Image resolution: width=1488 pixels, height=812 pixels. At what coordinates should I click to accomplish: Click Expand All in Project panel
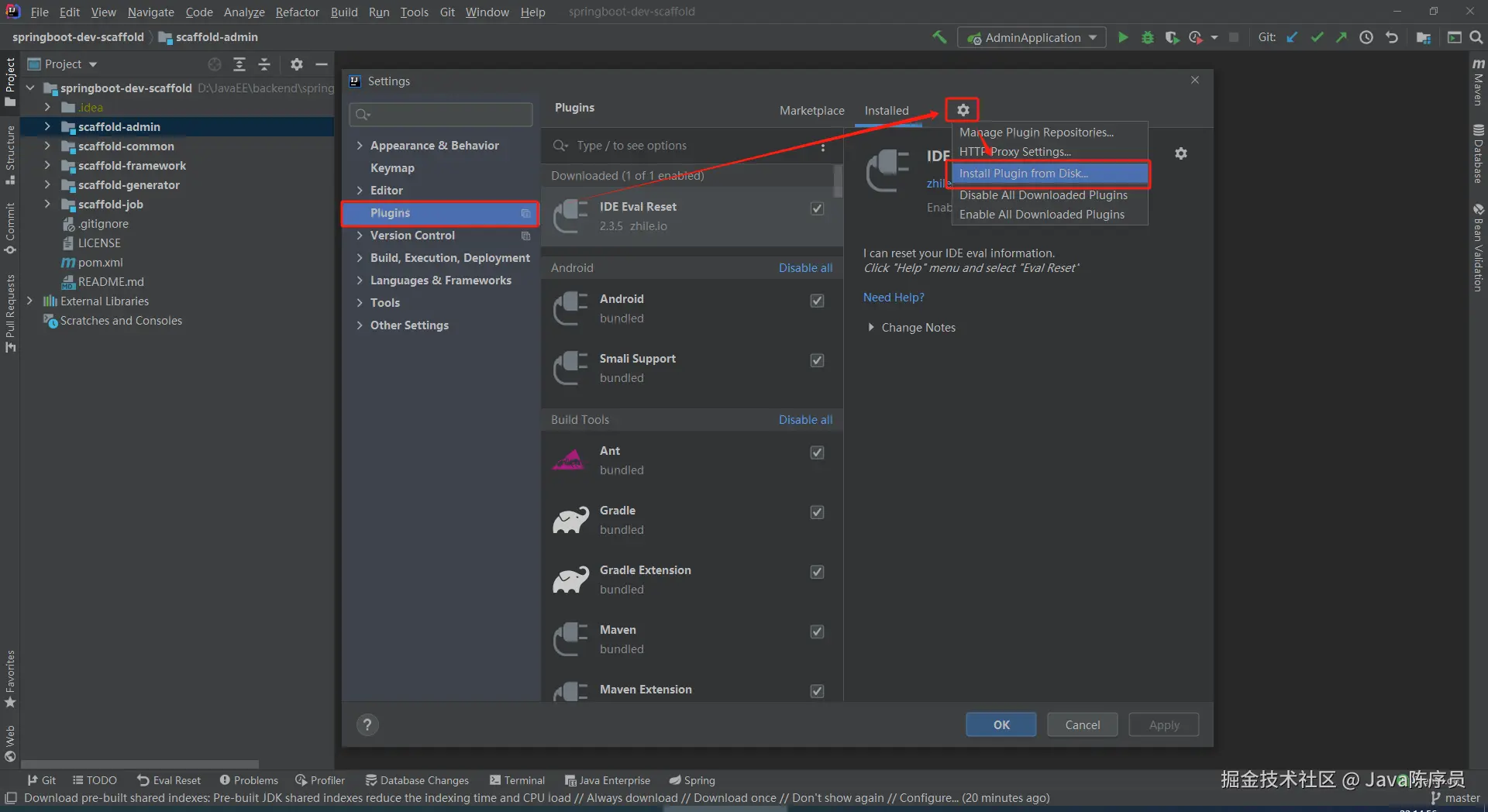coord(239,64)
